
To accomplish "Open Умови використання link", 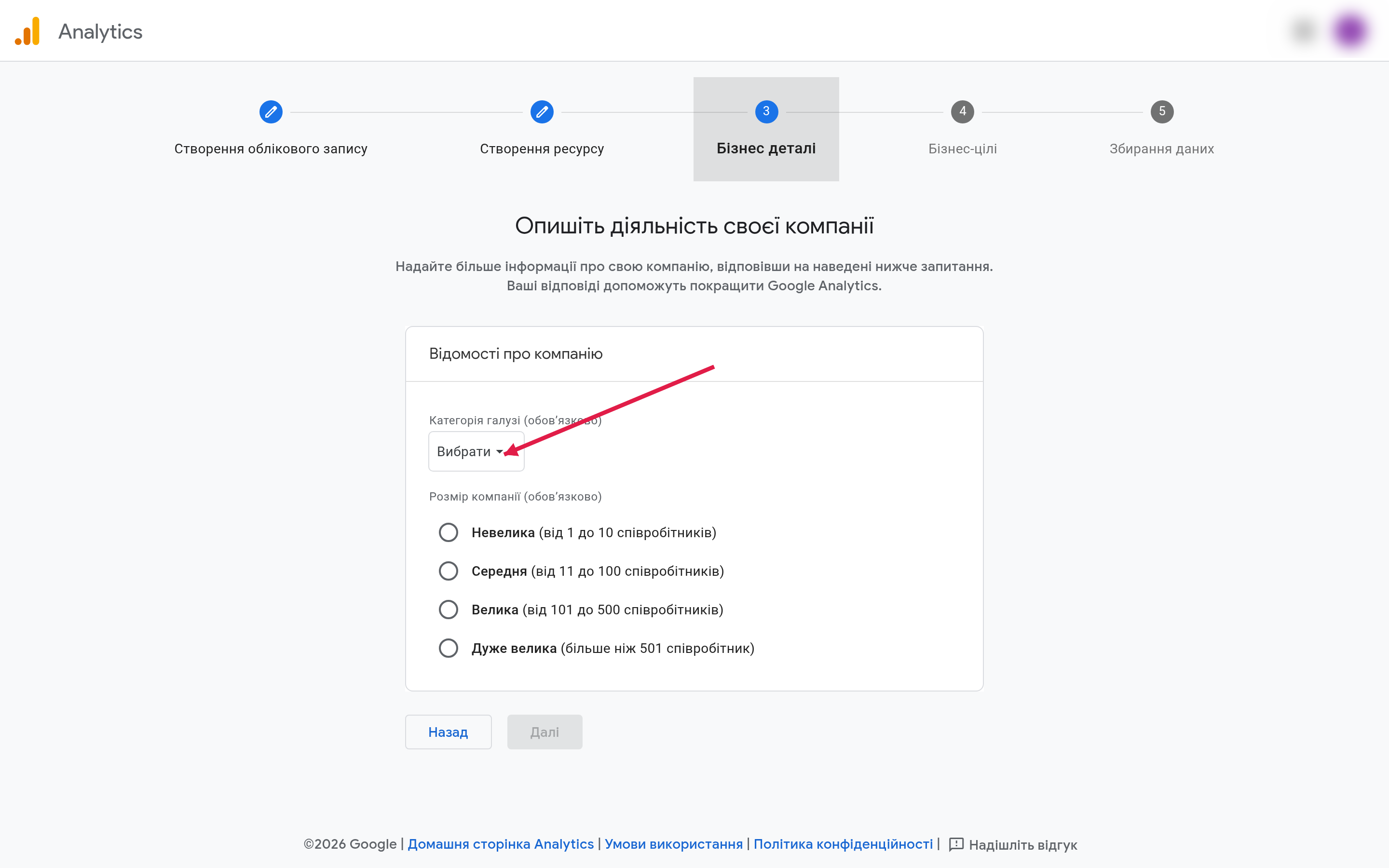I will [673, 844].
